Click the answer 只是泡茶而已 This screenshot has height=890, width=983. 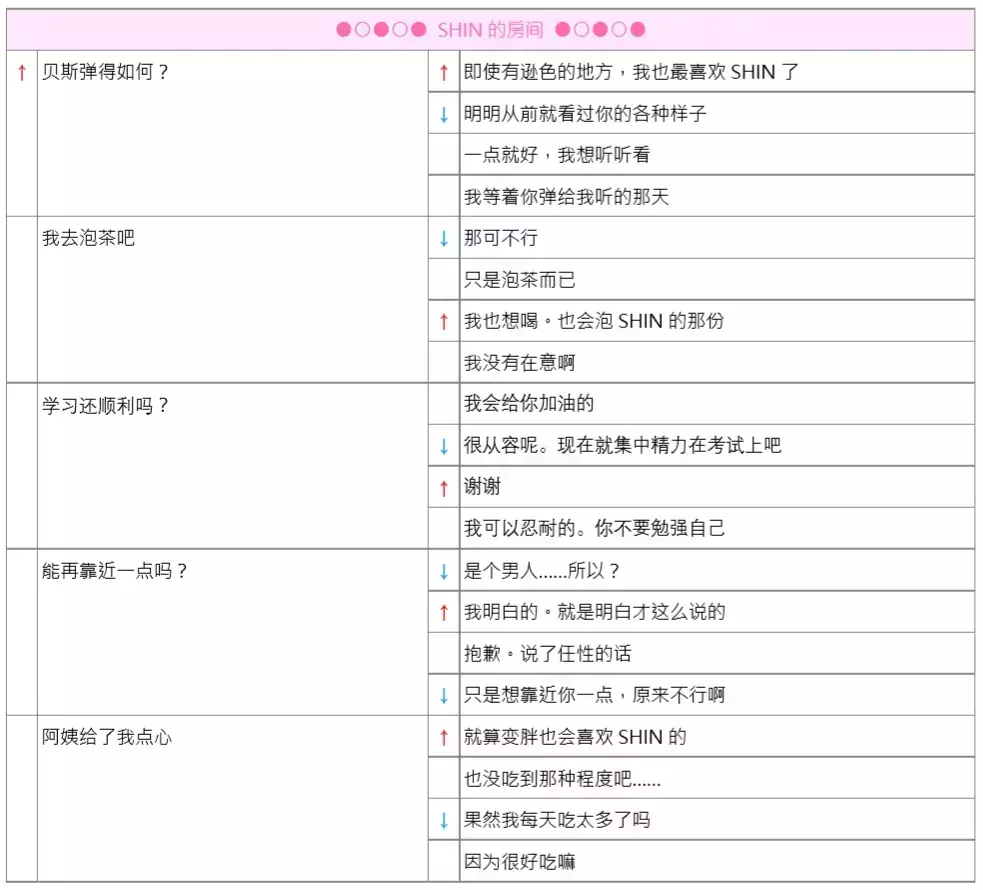click(x=520, y=280)
